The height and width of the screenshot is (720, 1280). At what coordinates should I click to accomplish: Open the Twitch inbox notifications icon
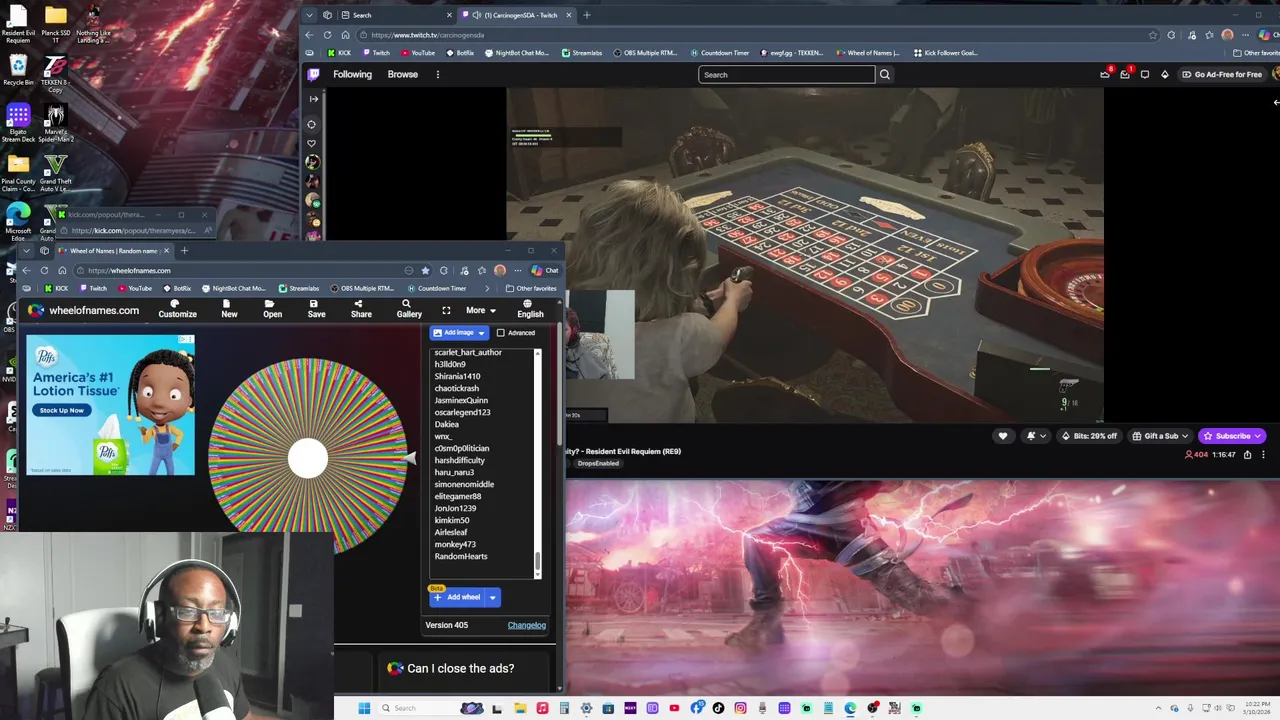pyautogui.click(x=1125, y=74)
